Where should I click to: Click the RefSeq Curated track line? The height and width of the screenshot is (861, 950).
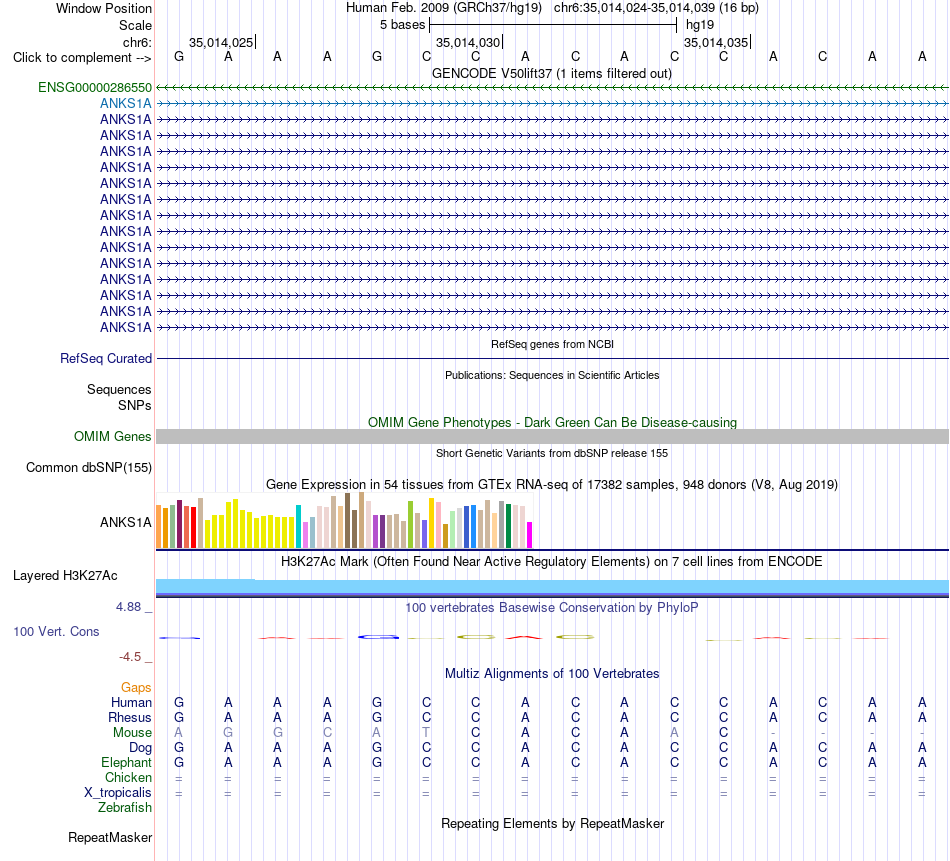point(552,359)
